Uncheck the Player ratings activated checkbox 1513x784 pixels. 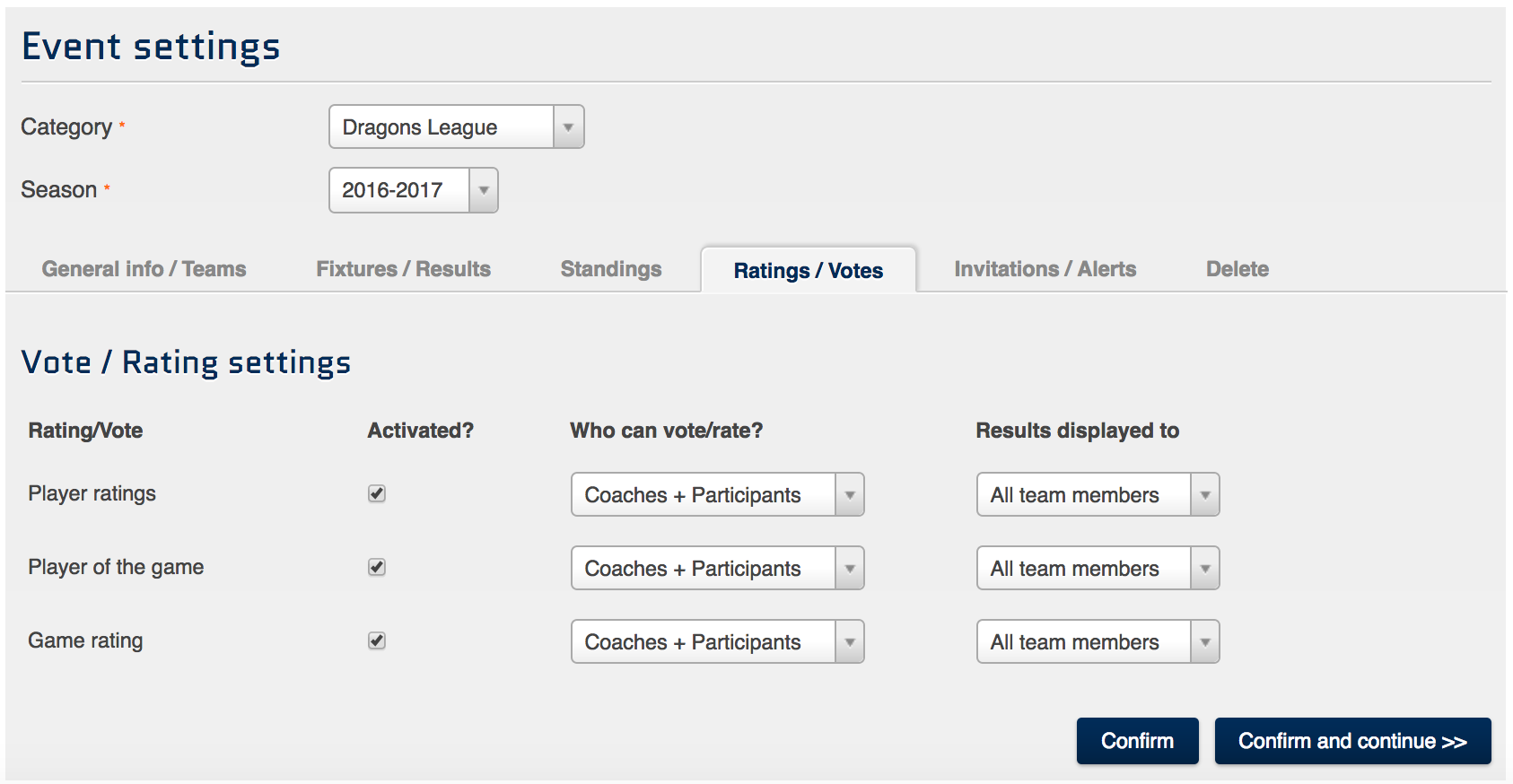[x=377, y=494]
